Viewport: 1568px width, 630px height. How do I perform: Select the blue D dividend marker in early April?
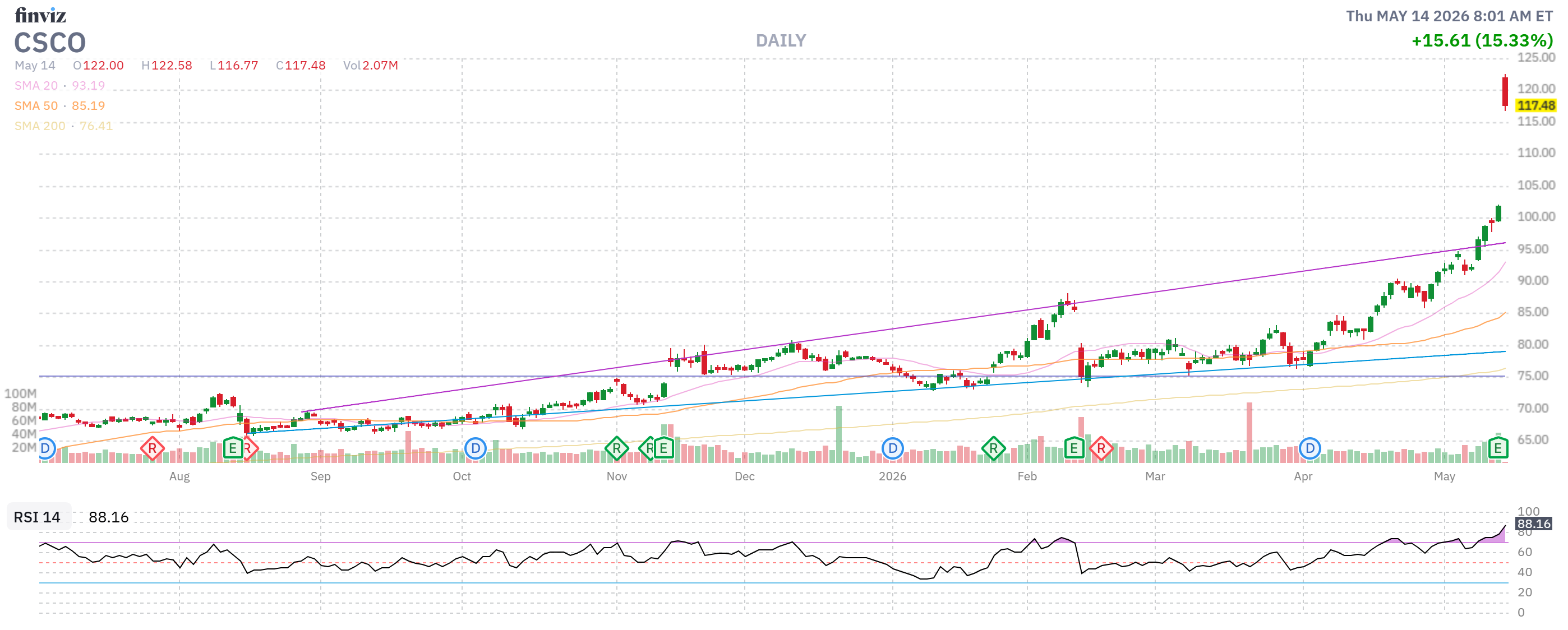tap(1310, 449)
